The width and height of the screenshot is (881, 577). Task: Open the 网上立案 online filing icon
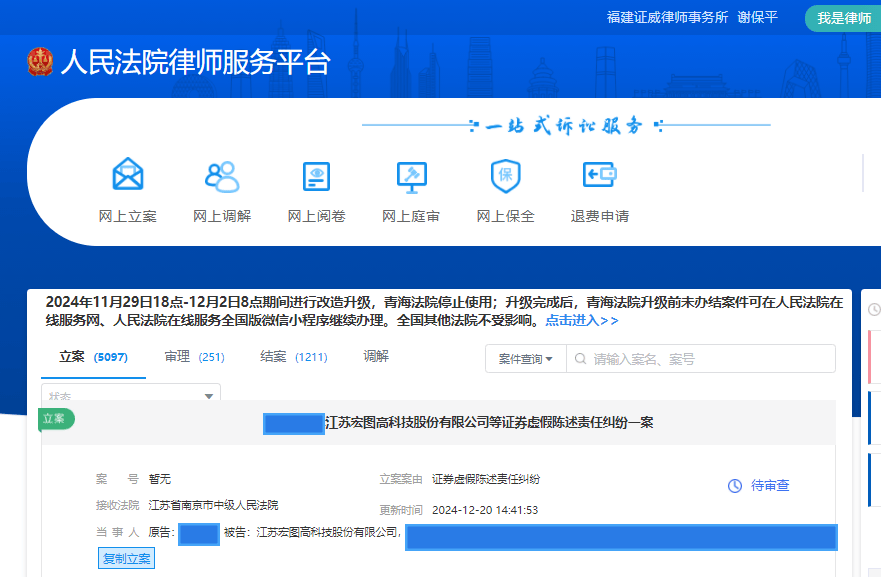128,175
